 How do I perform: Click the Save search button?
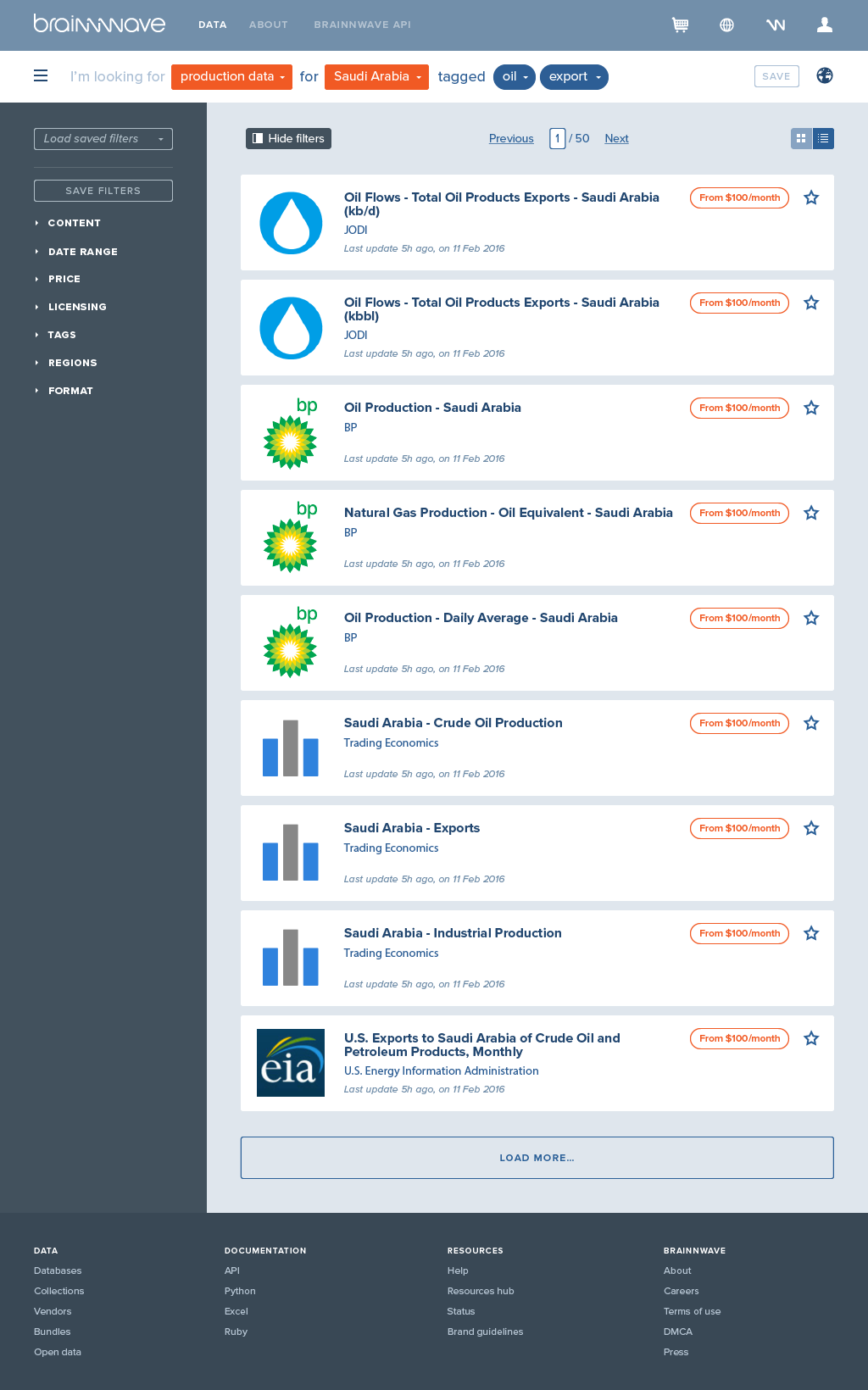776,76
